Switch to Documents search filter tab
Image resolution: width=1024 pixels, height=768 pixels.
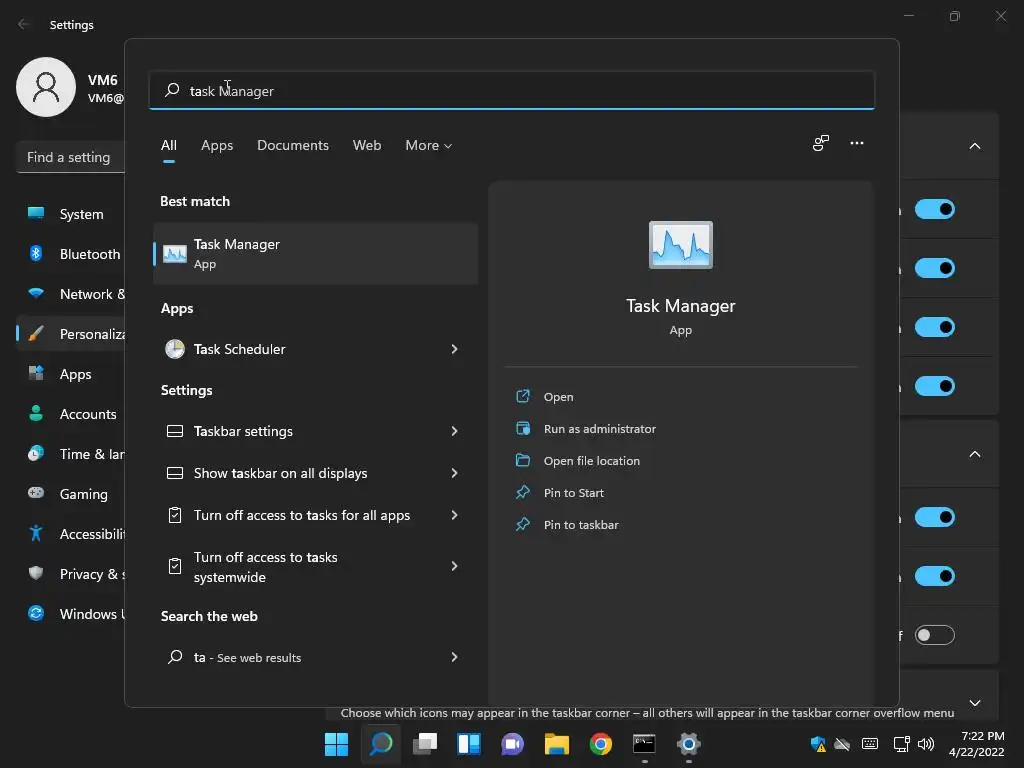pyautogui.click(x=293, y=146)
